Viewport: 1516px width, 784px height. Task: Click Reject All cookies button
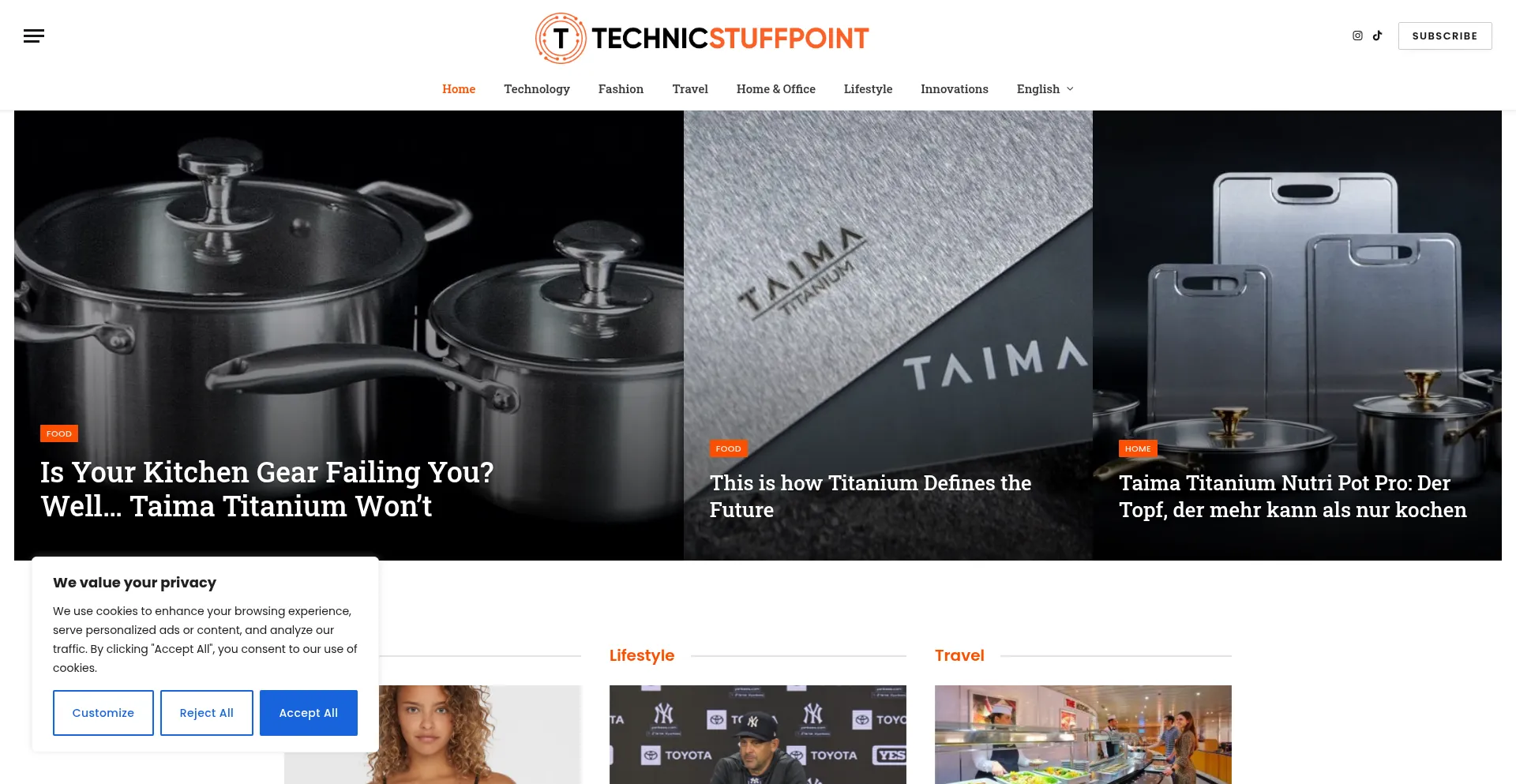coord(207,713)
